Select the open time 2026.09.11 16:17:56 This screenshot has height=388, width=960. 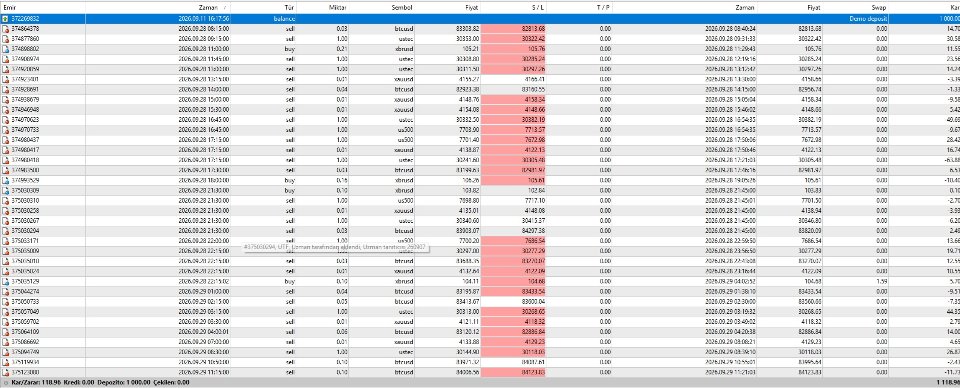[x=204, y=19]
